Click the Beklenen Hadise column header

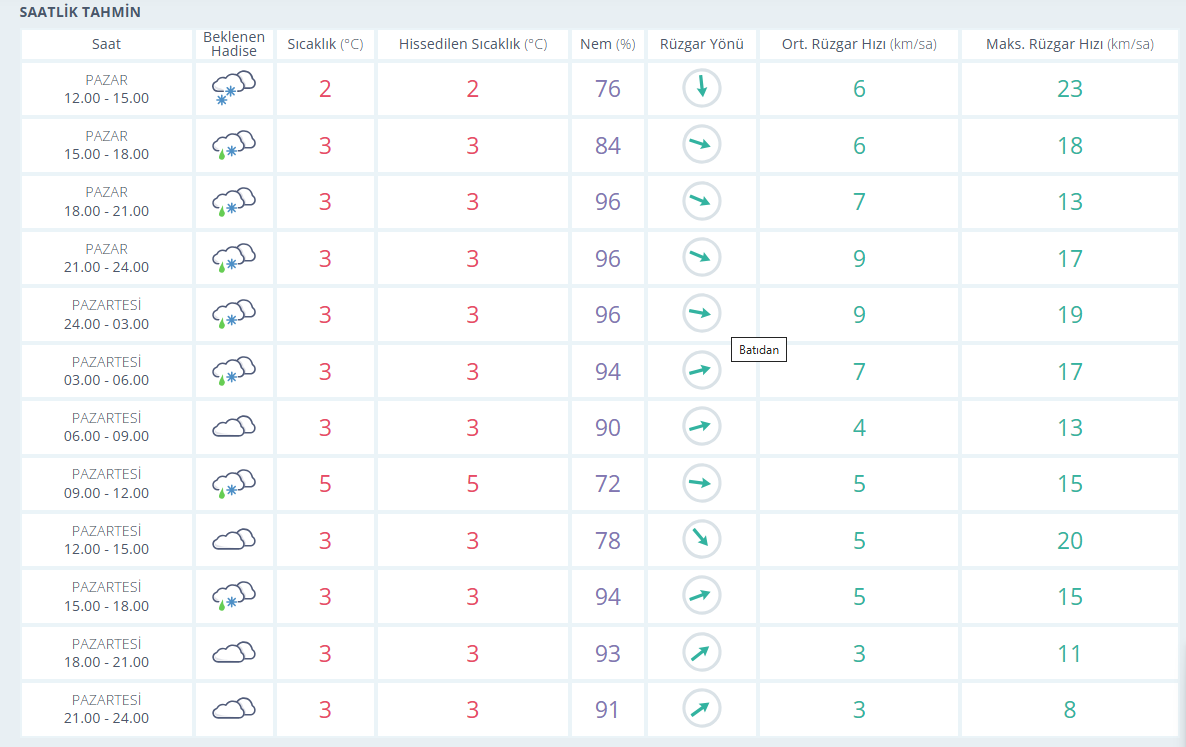pyautogui.click(x=234, y=44)
